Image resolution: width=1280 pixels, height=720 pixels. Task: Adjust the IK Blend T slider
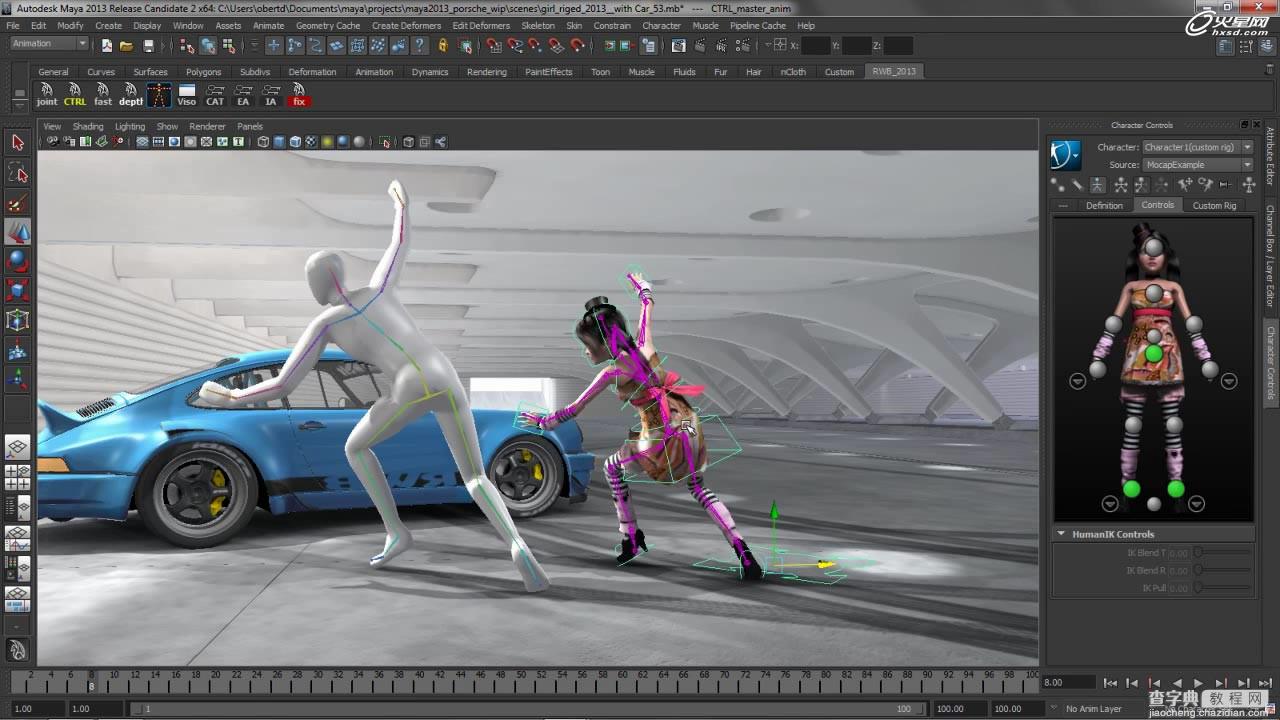[x=1224, y=553]
